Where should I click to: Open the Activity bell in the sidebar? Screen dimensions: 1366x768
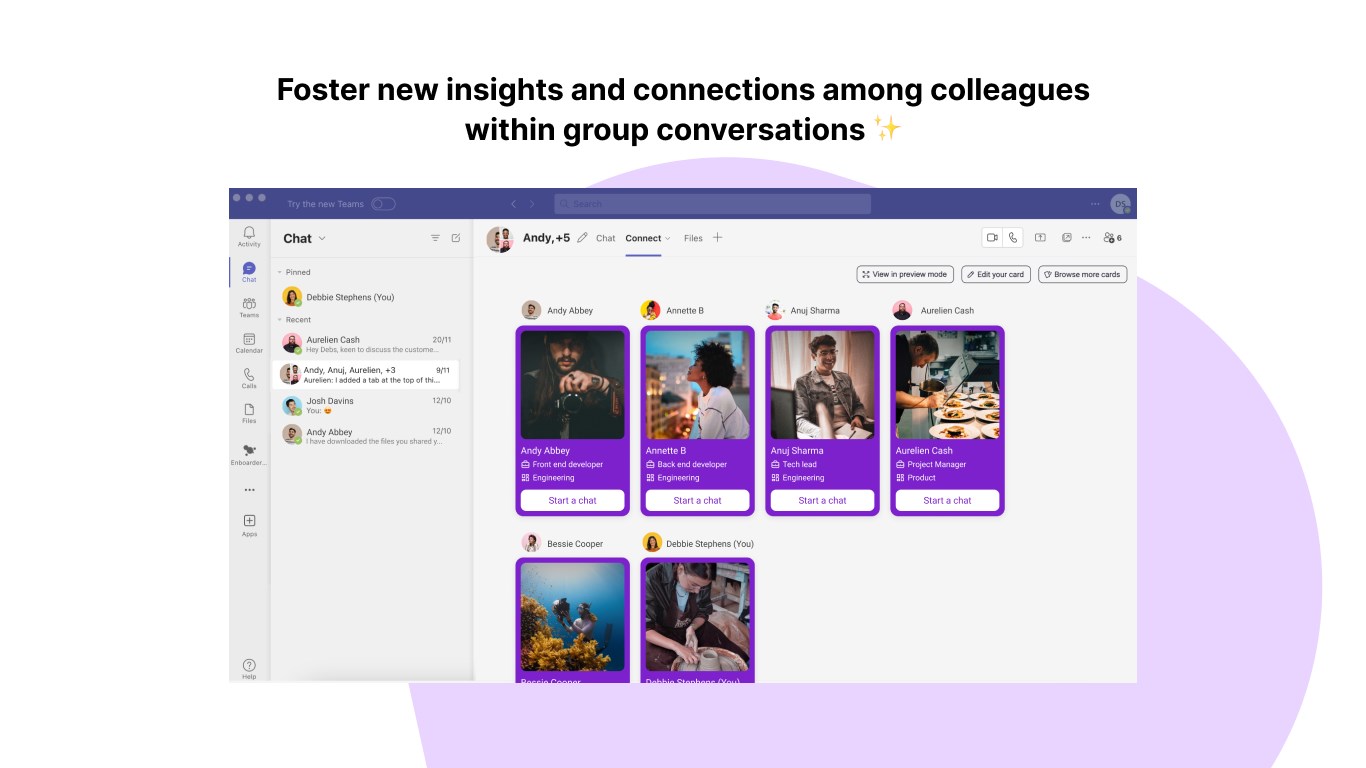[249, 236]
